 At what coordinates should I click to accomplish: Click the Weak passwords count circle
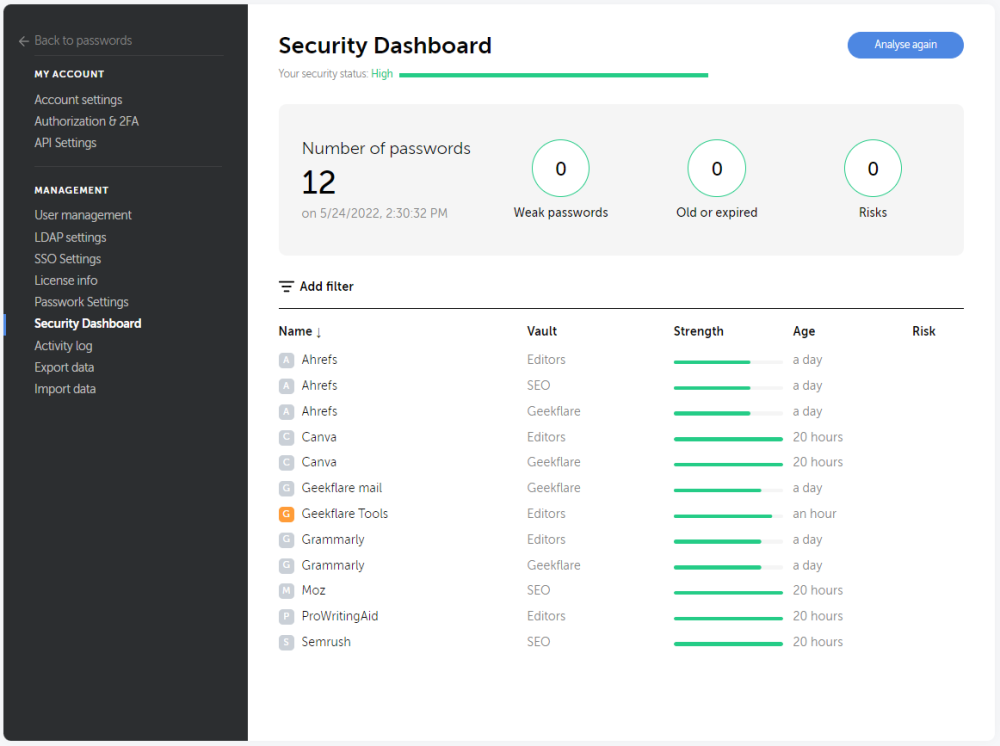pyautogui.click(x=560, y=169)
